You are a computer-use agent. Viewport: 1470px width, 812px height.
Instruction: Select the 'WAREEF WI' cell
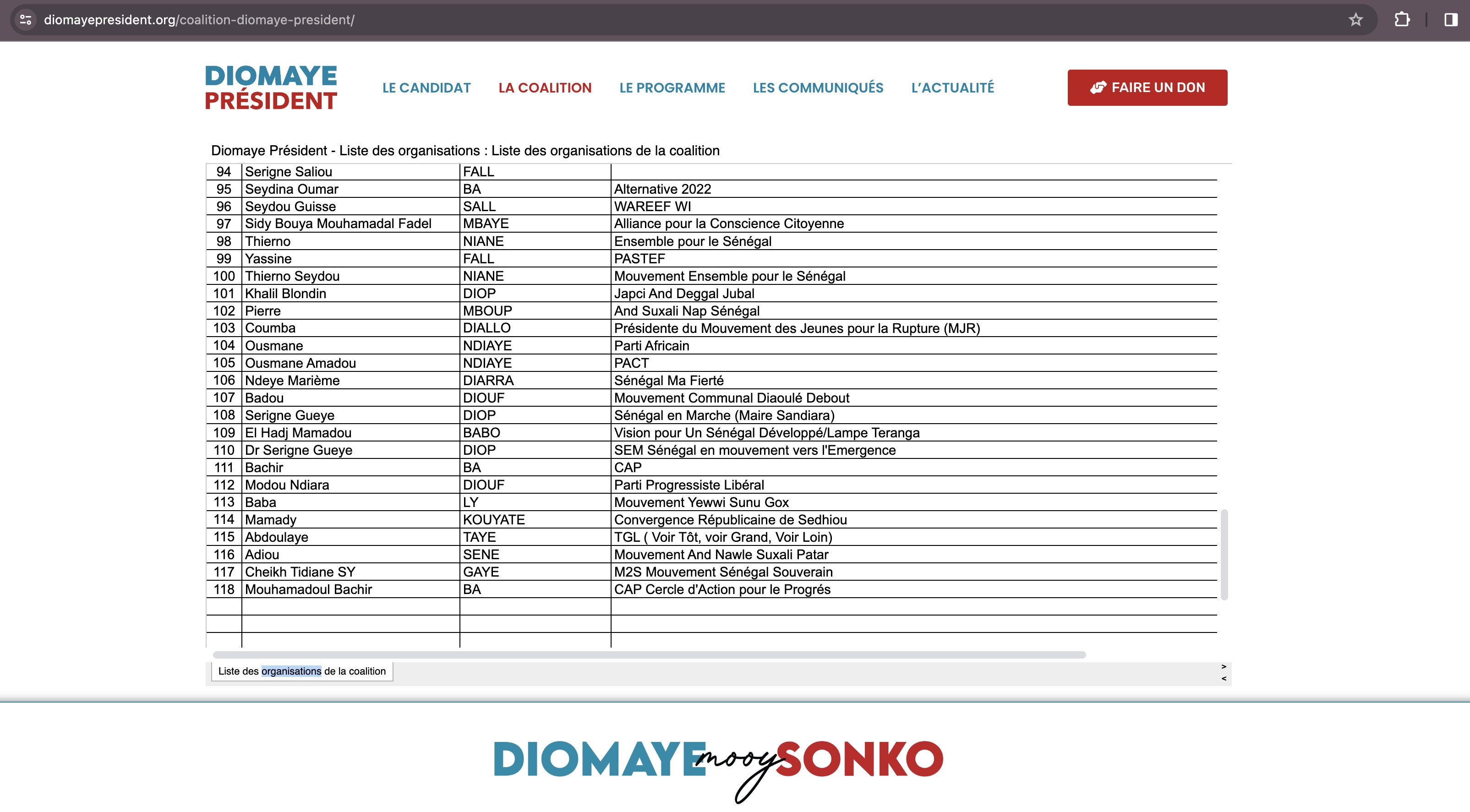click(x=913, y=206)
